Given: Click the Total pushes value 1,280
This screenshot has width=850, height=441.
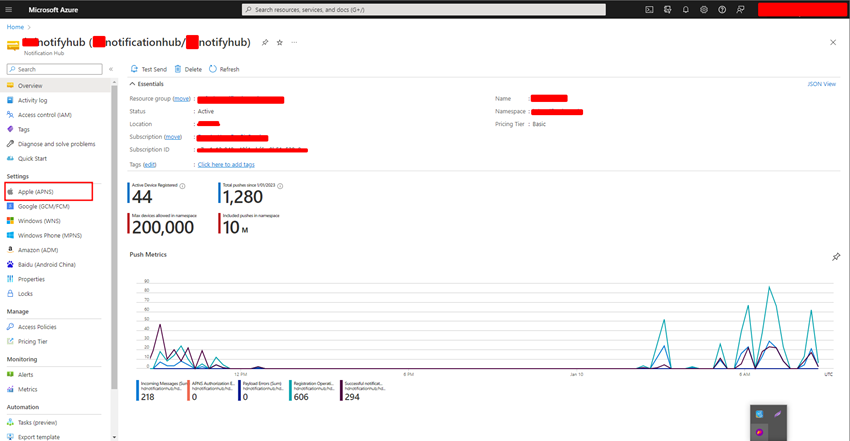Looking at the screenshot, I should point(243,197).
